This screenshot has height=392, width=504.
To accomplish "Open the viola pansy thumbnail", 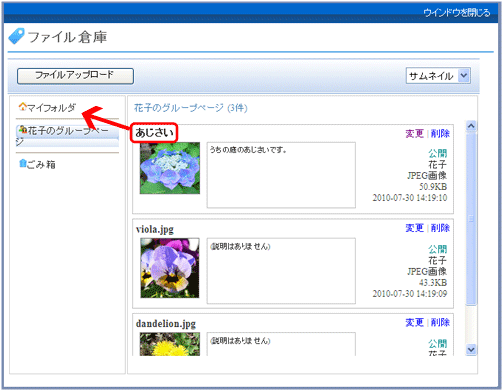I will click(170, 268).
